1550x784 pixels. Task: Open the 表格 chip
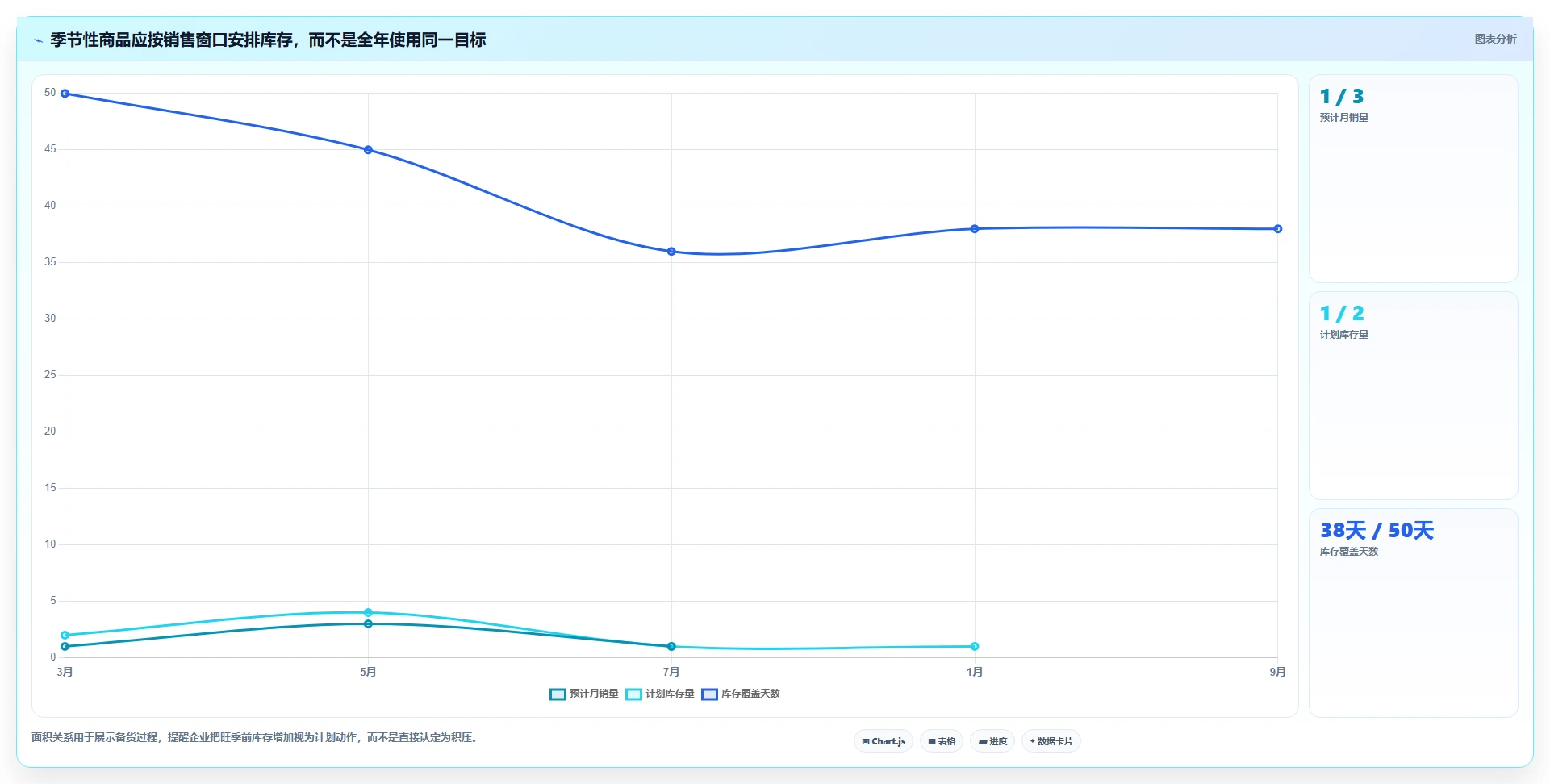(942, 741)
